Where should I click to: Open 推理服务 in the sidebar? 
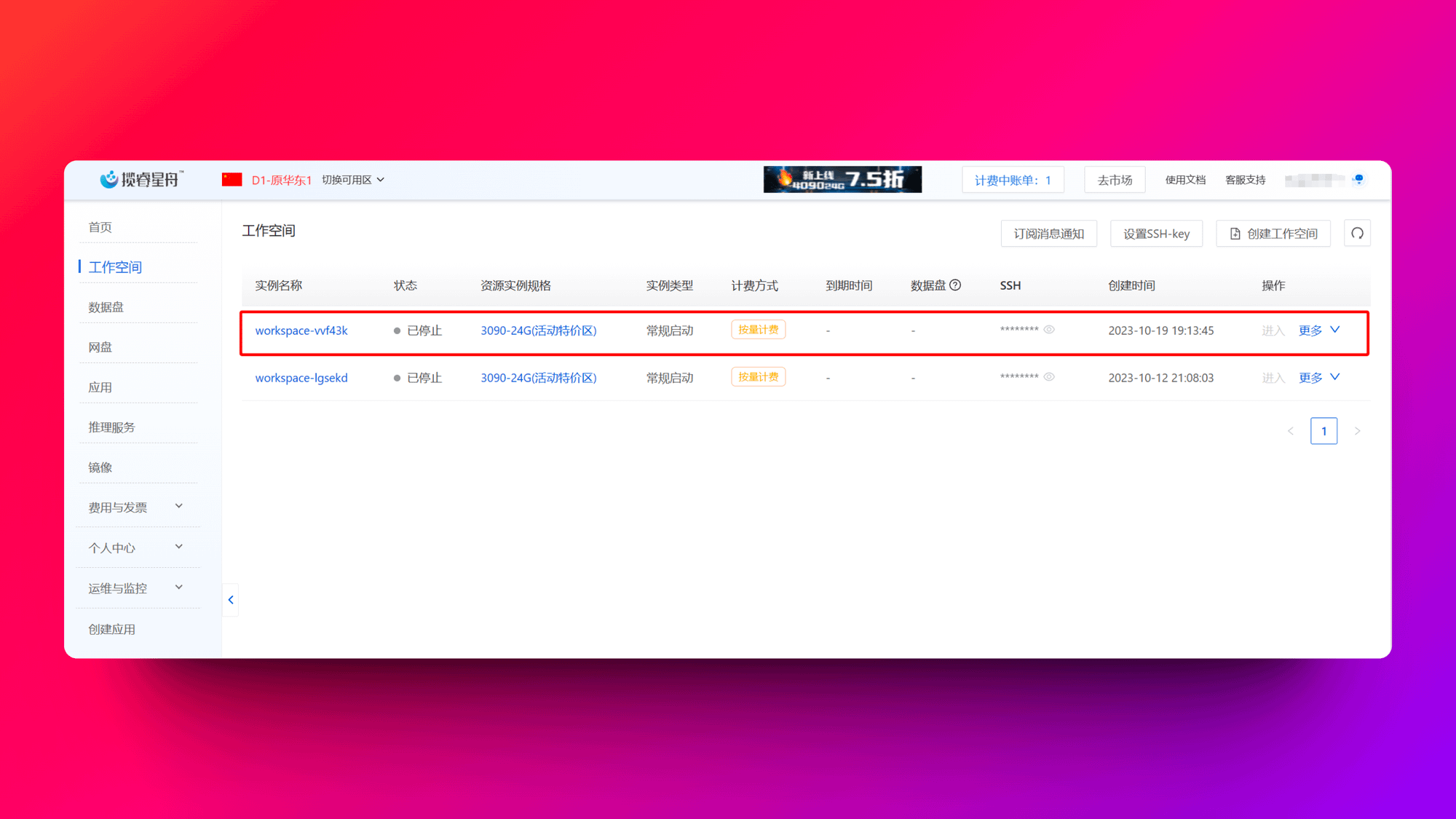pos(111,427)
